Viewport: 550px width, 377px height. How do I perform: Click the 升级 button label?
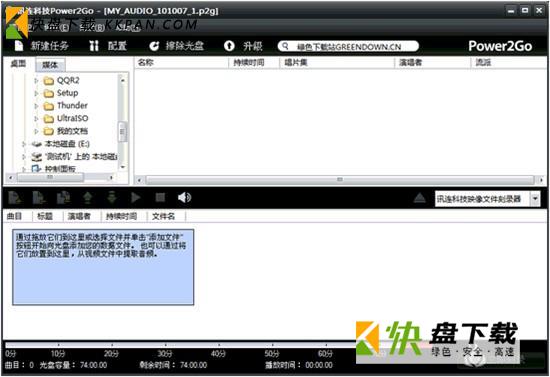point(253,46)
